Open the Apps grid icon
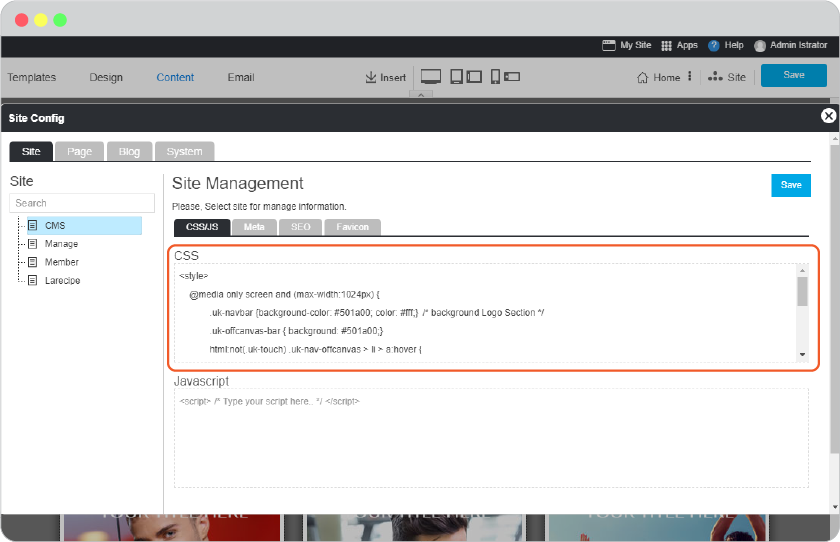 coord(666,46)
